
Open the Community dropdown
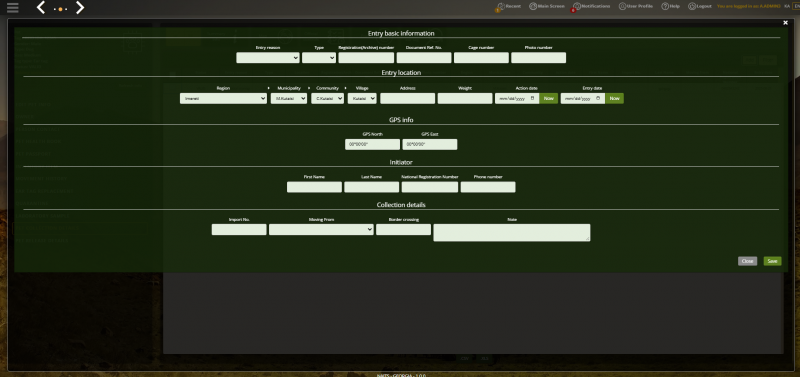(x=328, y=98)
